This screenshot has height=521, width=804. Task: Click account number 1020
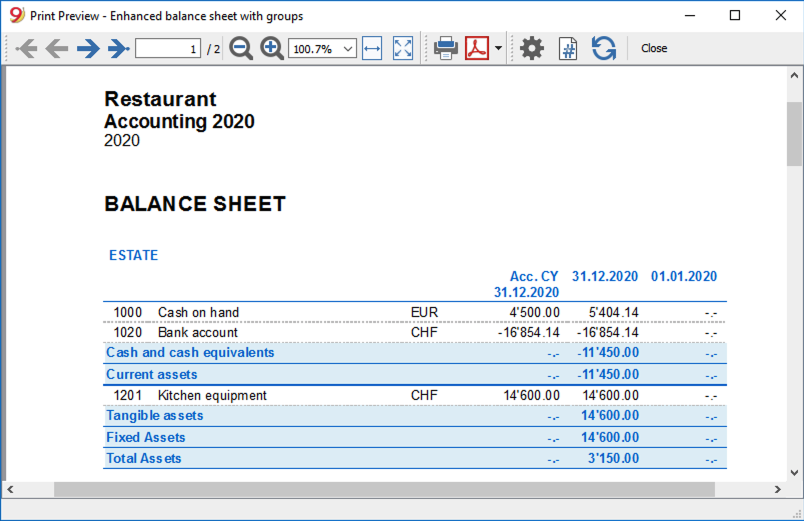(127, 332)
